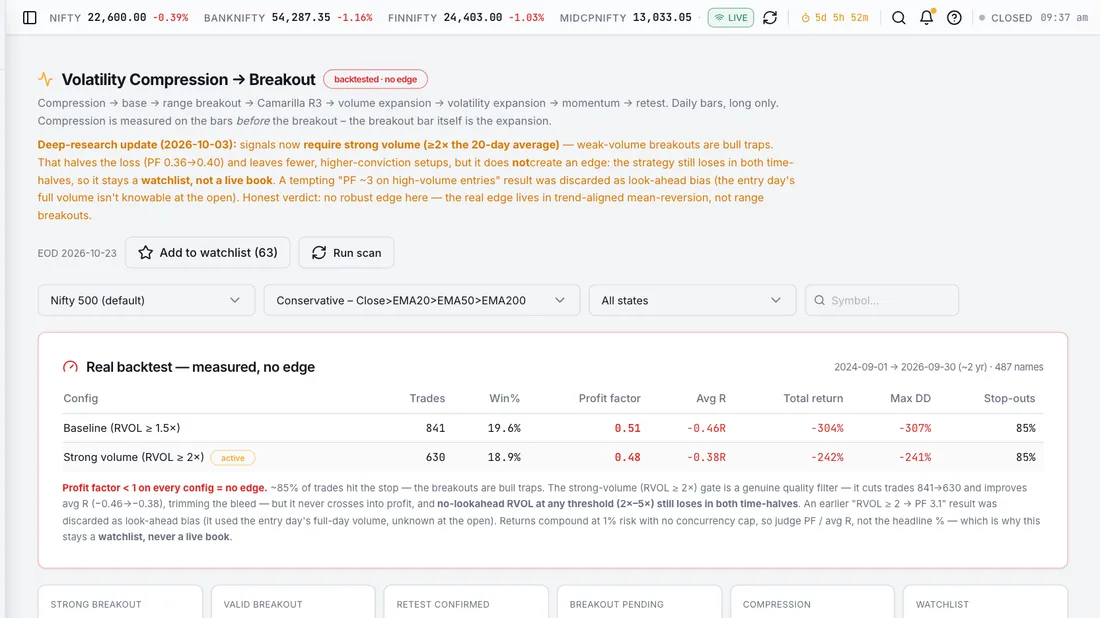The height and width of the screenshot is (618, 1100).
Task: Open notifications bell icon
Action: tap(927, 18)
